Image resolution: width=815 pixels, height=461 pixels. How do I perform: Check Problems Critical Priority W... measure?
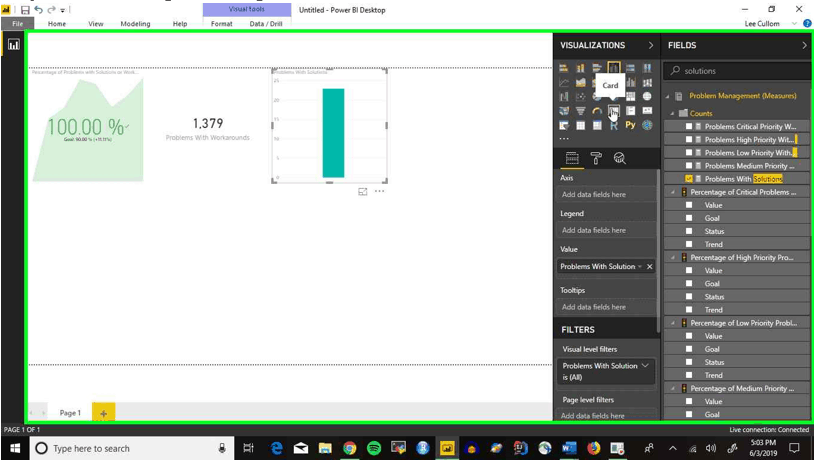[689, 126]
